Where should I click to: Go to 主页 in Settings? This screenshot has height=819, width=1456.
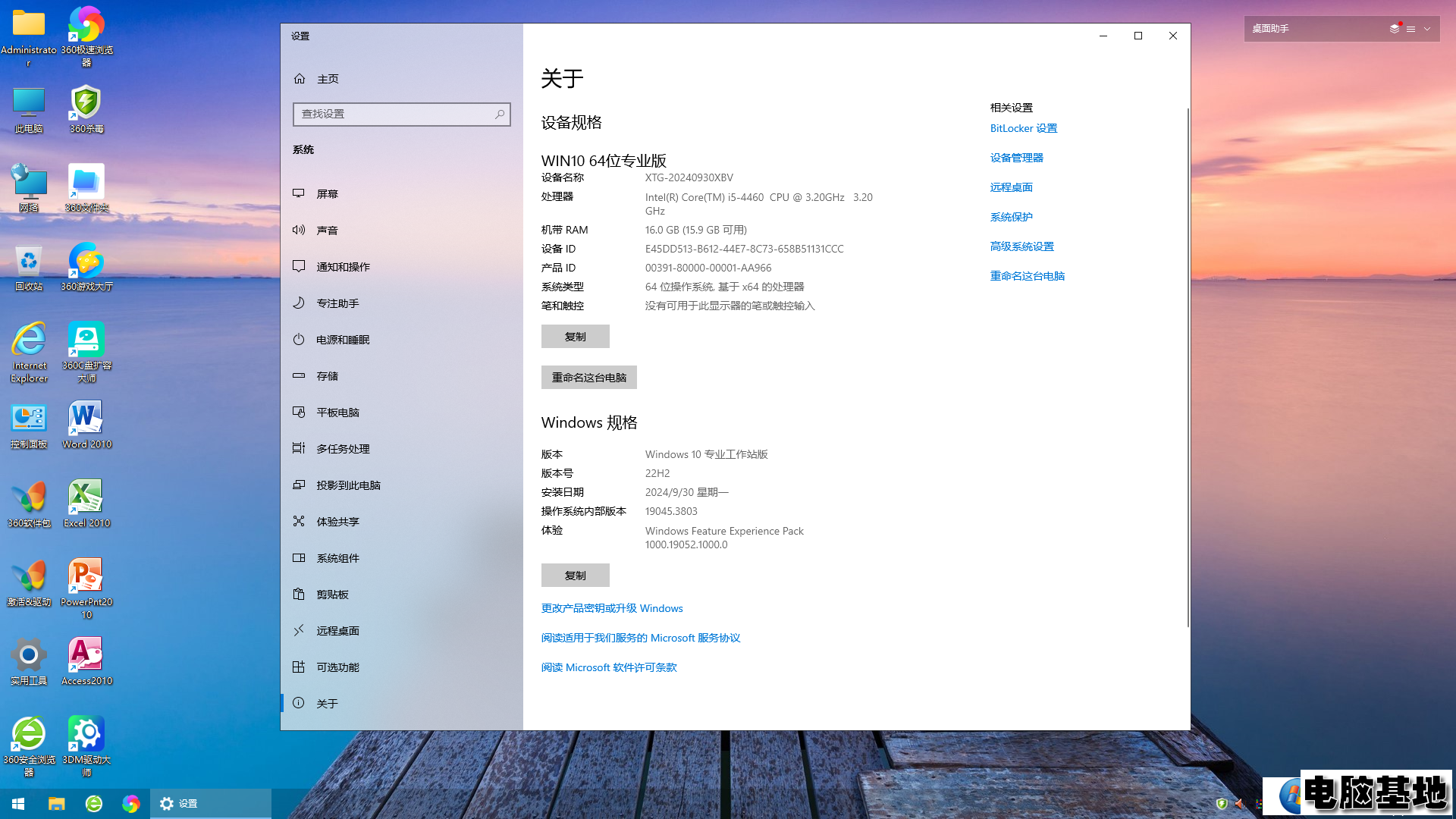(402, 79)
